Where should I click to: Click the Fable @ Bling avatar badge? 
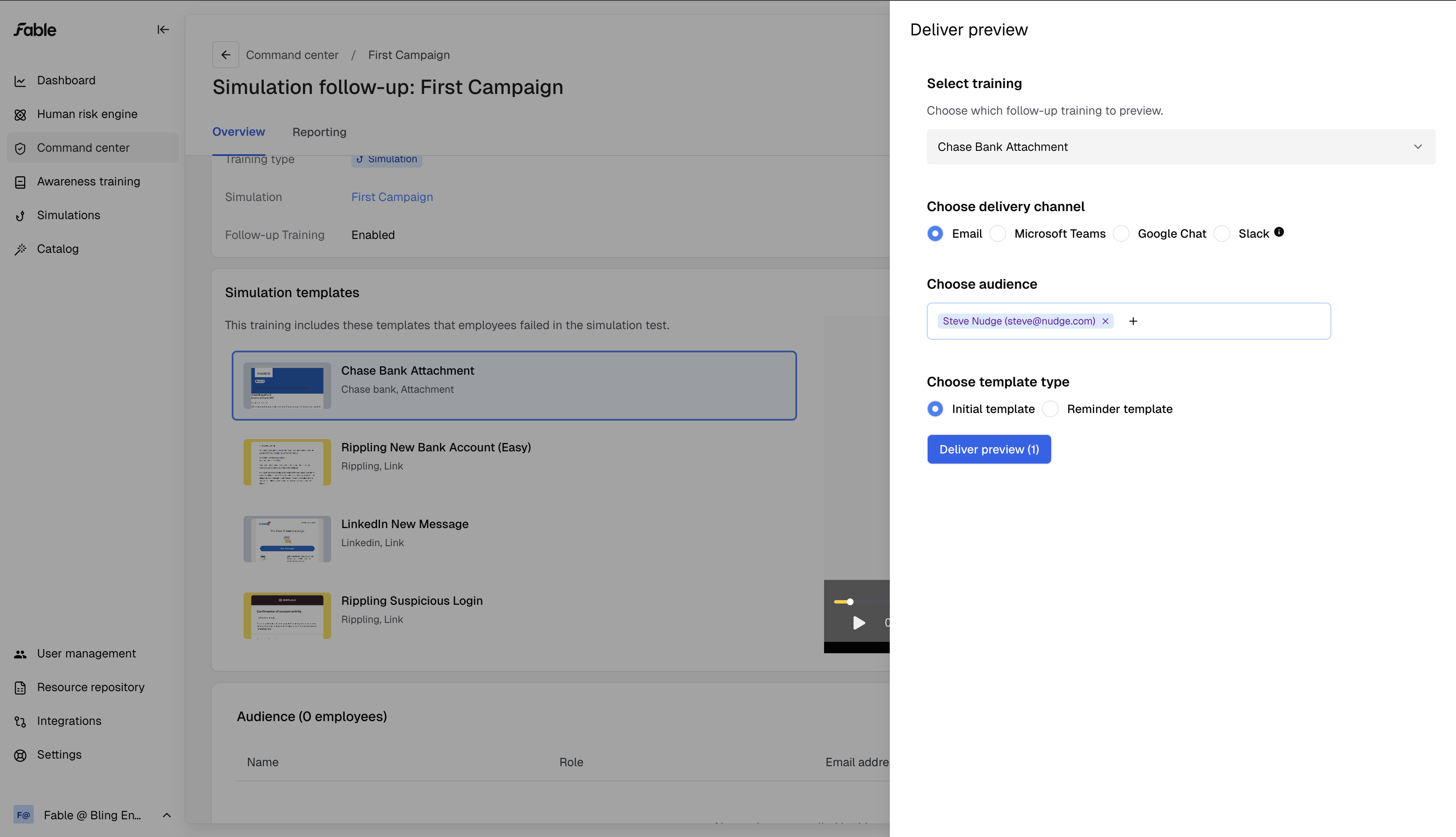pos(24,815)
